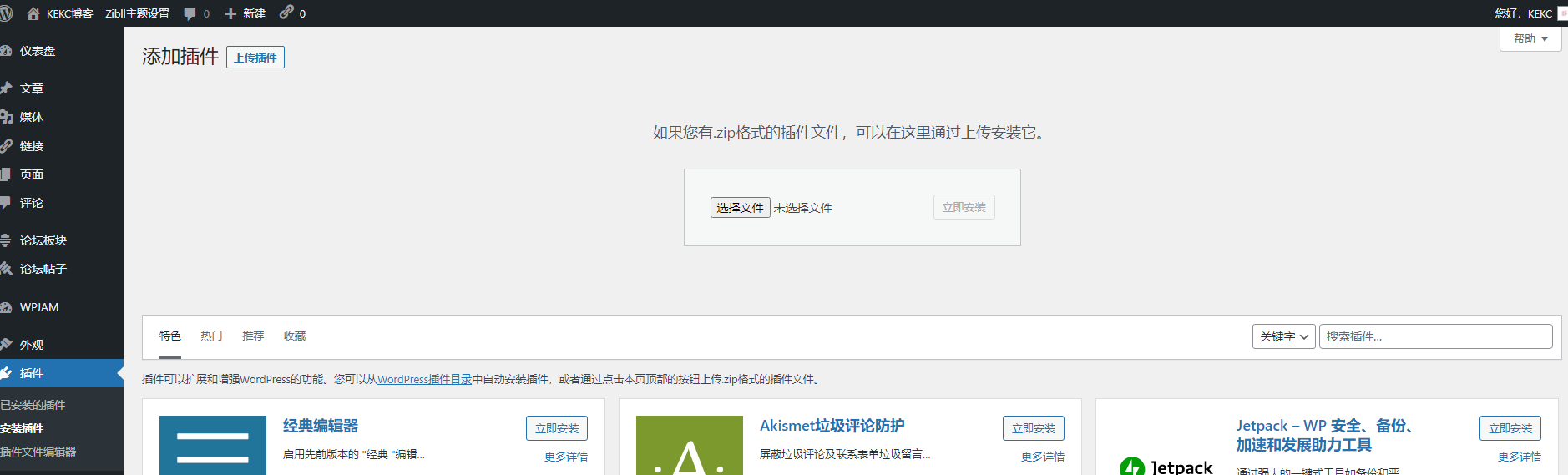Click the 外观 paintbrush icon
1568x475 pixels.
click(5, 344)
